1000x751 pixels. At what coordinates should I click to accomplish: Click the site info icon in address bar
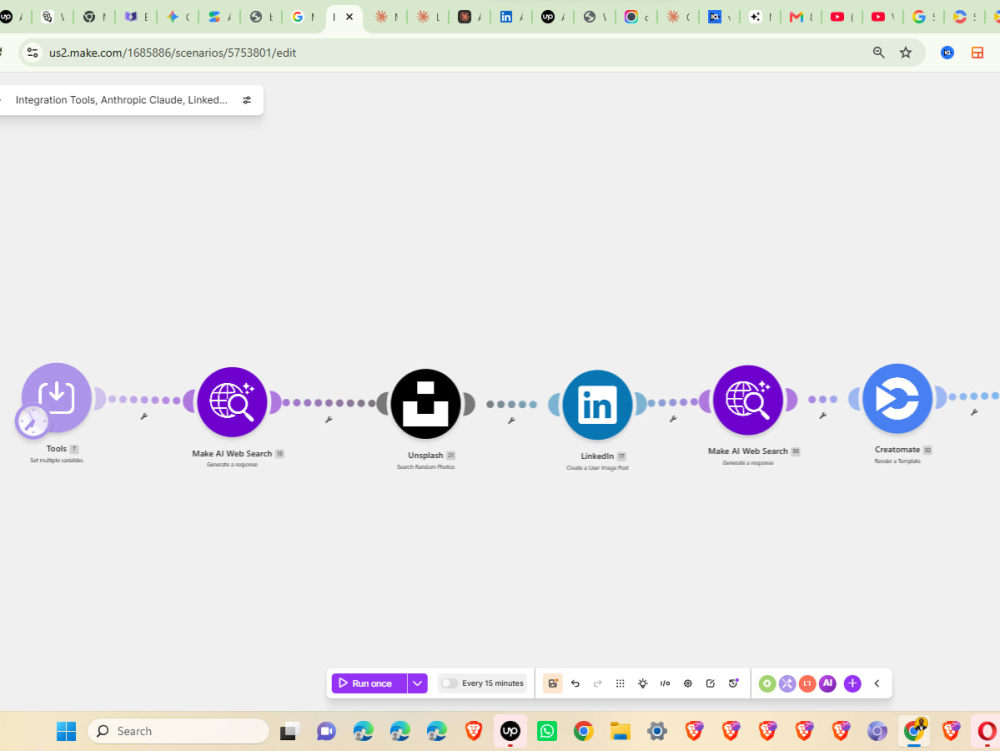click(x=32, y=53)
